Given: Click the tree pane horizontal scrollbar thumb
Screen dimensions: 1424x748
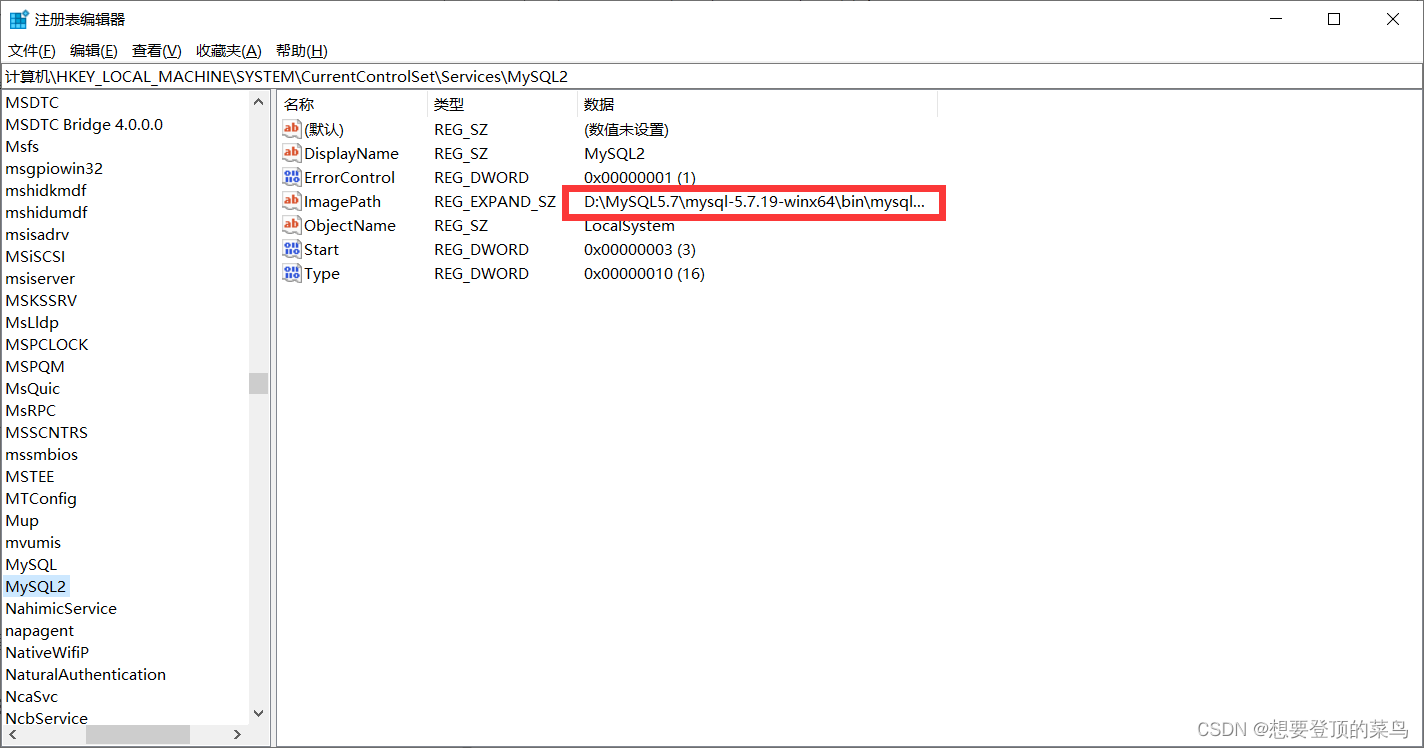Looking at the screenshot, I should 138,734.
